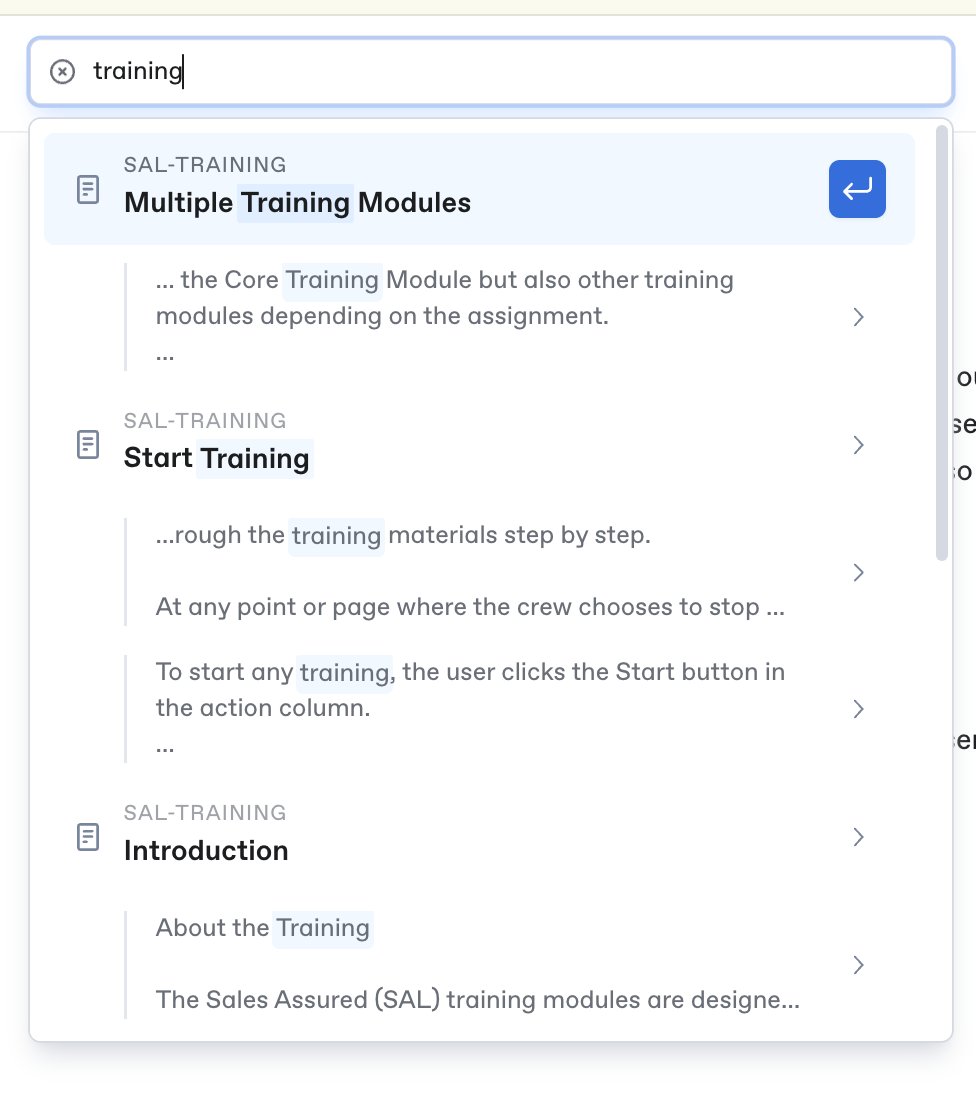Click the document icon beside Introduction
This screenshot has width=976, height=1100.
pos(88,837)
